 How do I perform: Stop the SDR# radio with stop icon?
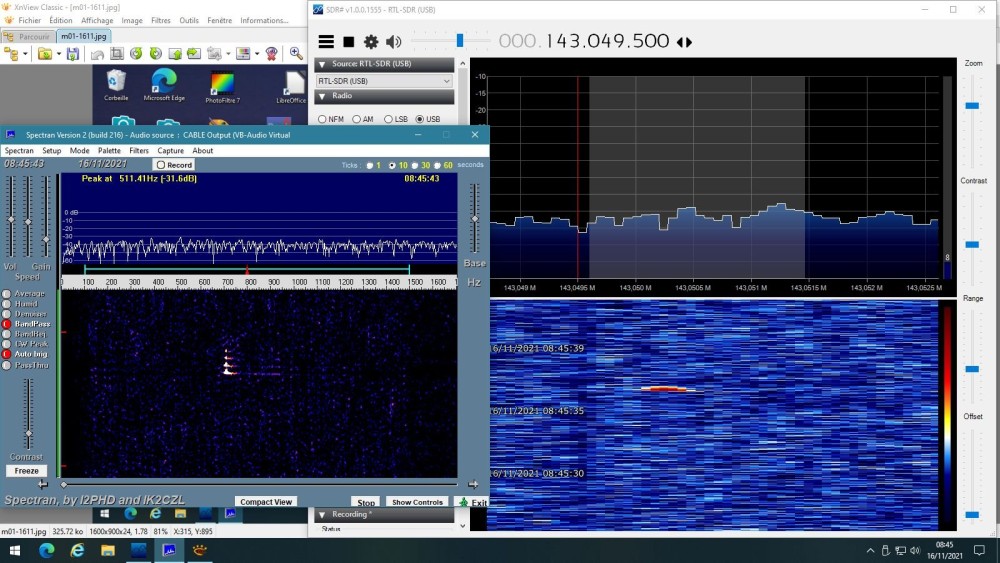coord(349,42)
